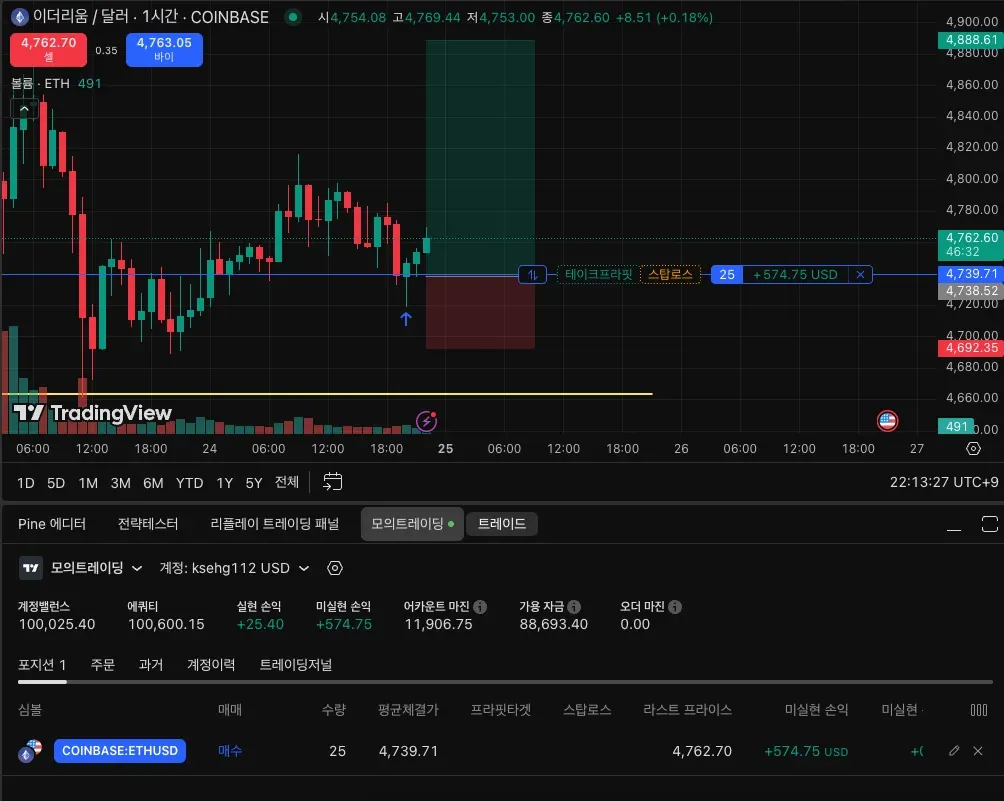Click the 4,888.61 green price axis label

click(971, 40)
